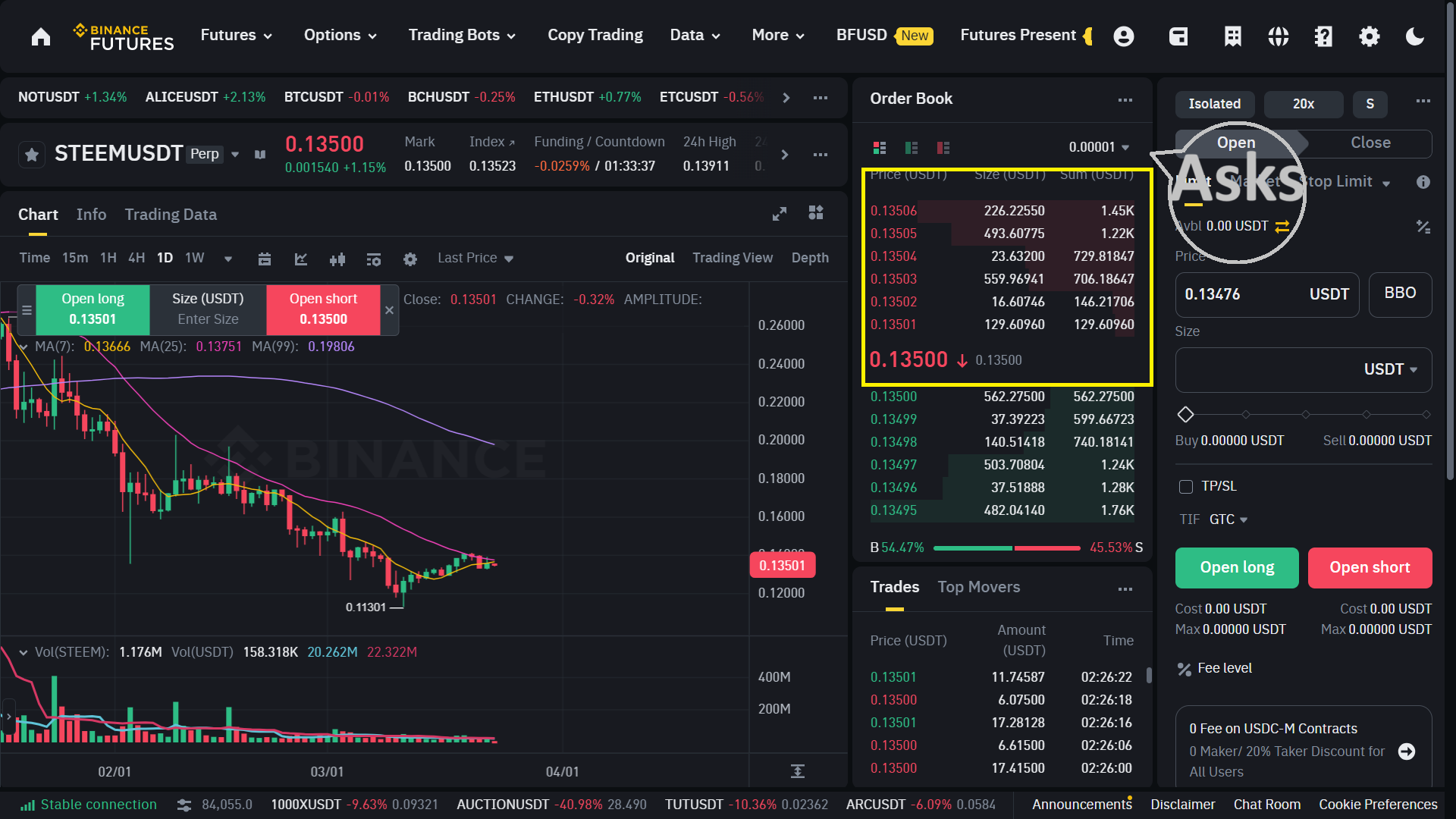The image size is (1456, 819).
Task: Show more STEEMUSDT stats with the arrow
Action: (x=785, y=155)
